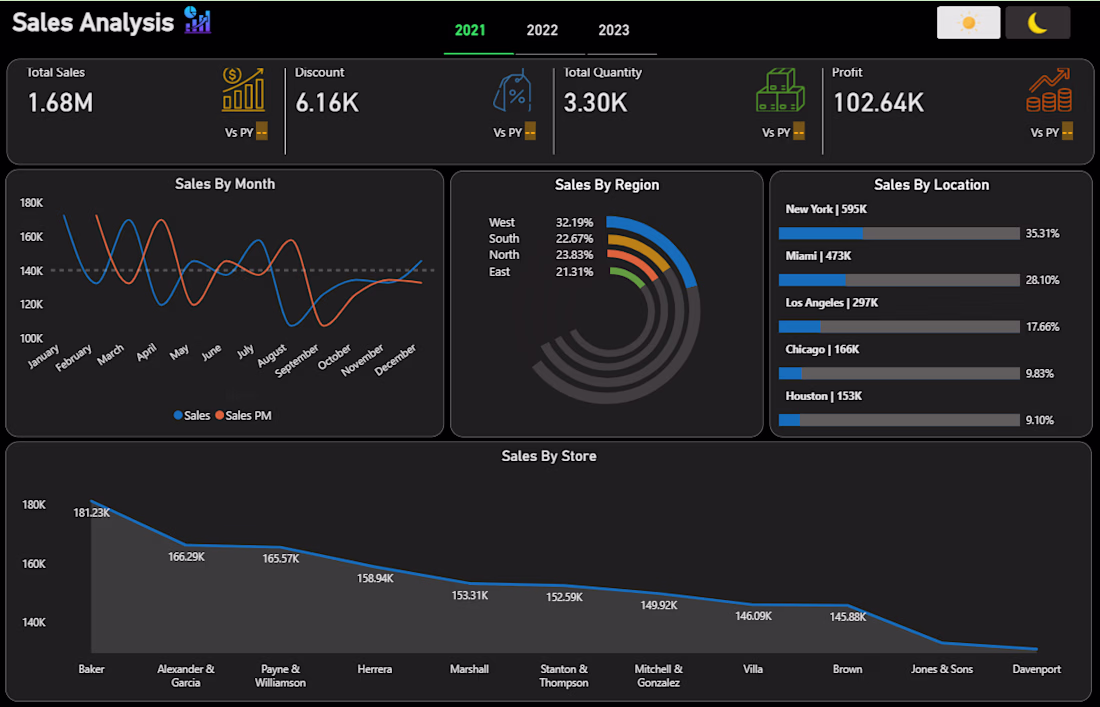Click the Sales PM legend entry

coord(243,415)
